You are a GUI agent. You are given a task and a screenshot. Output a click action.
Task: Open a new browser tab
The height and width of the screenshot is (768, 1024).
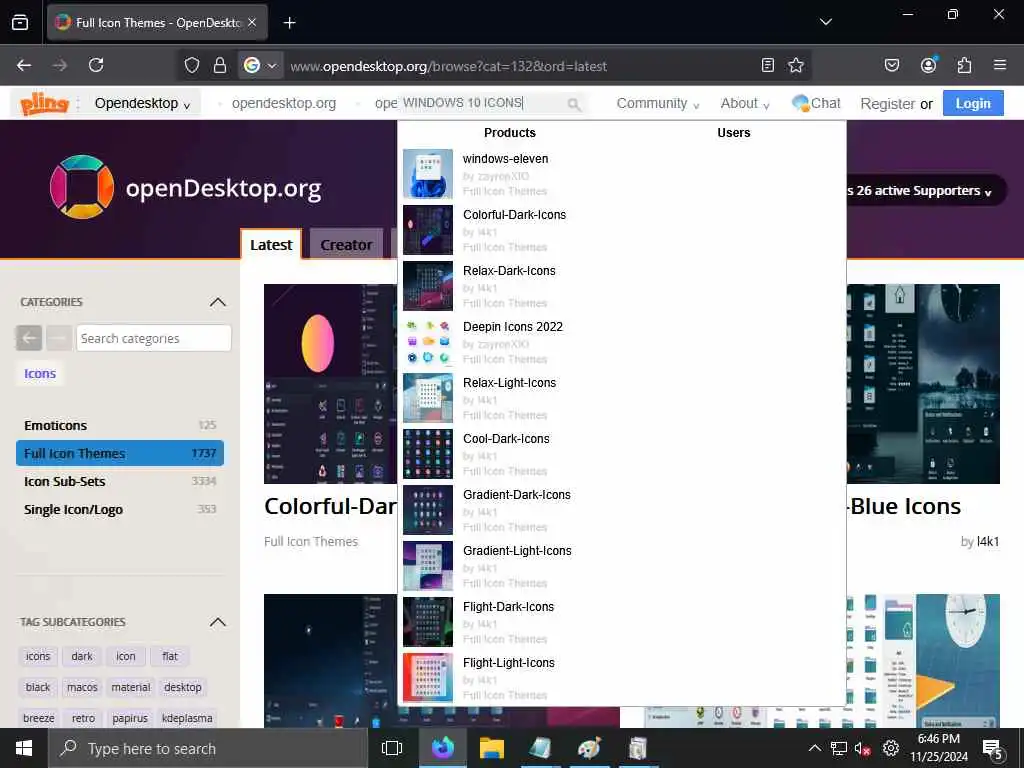289,23
